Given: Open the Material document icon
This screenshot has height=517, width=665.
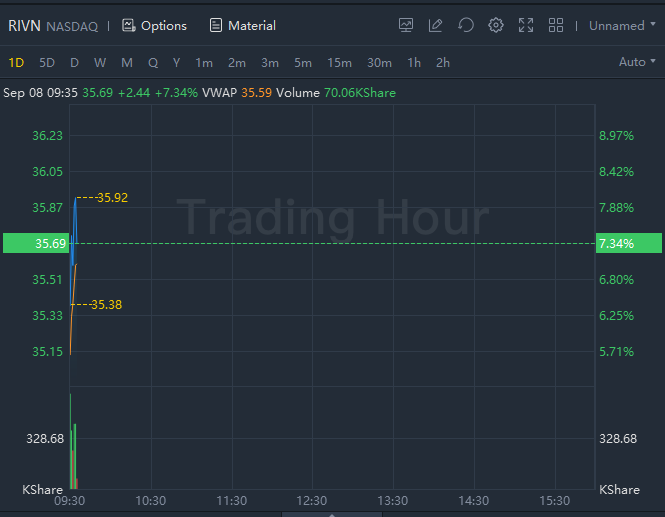Looking at the screenshot, I should [215, 26].
